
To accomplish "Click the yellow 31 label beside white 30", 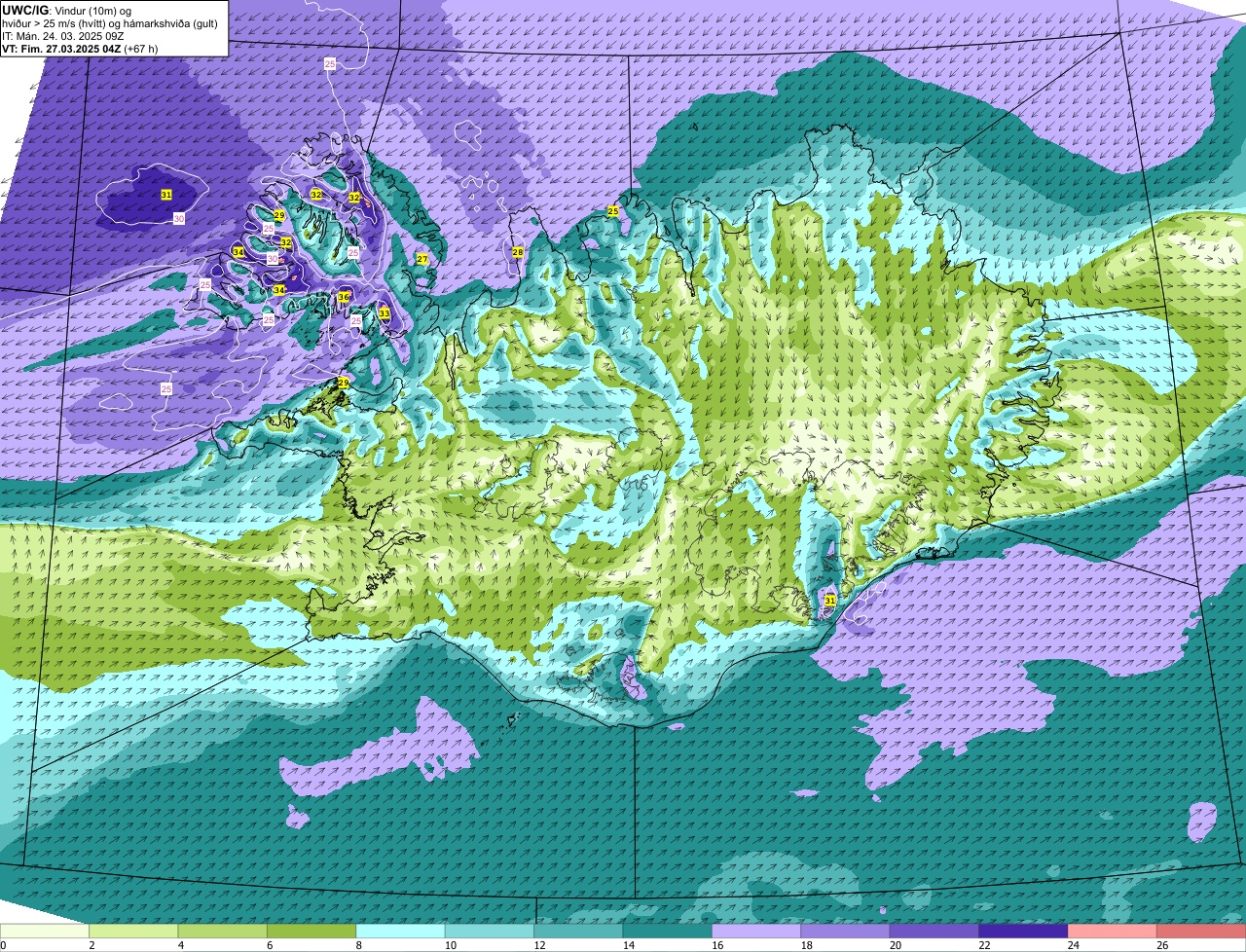I will [x=166, y=196].
